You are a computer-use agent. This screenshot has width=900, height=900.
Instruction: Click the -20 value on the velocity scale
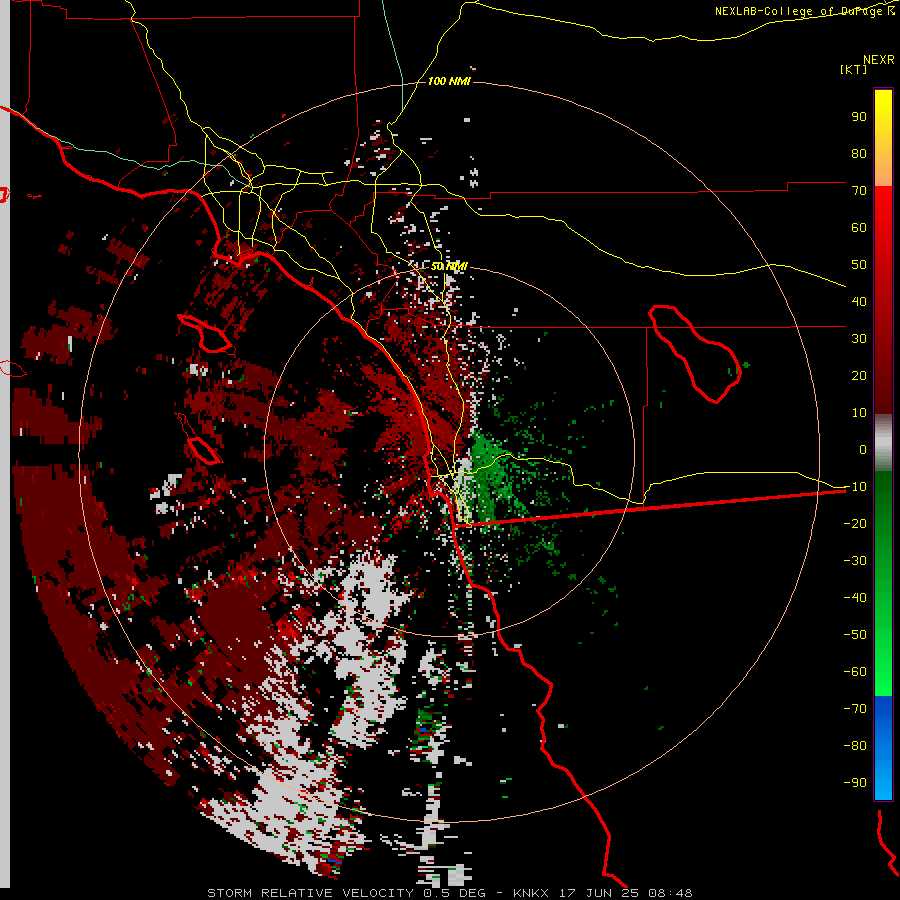pyautogui.click(x=855, y=523)
